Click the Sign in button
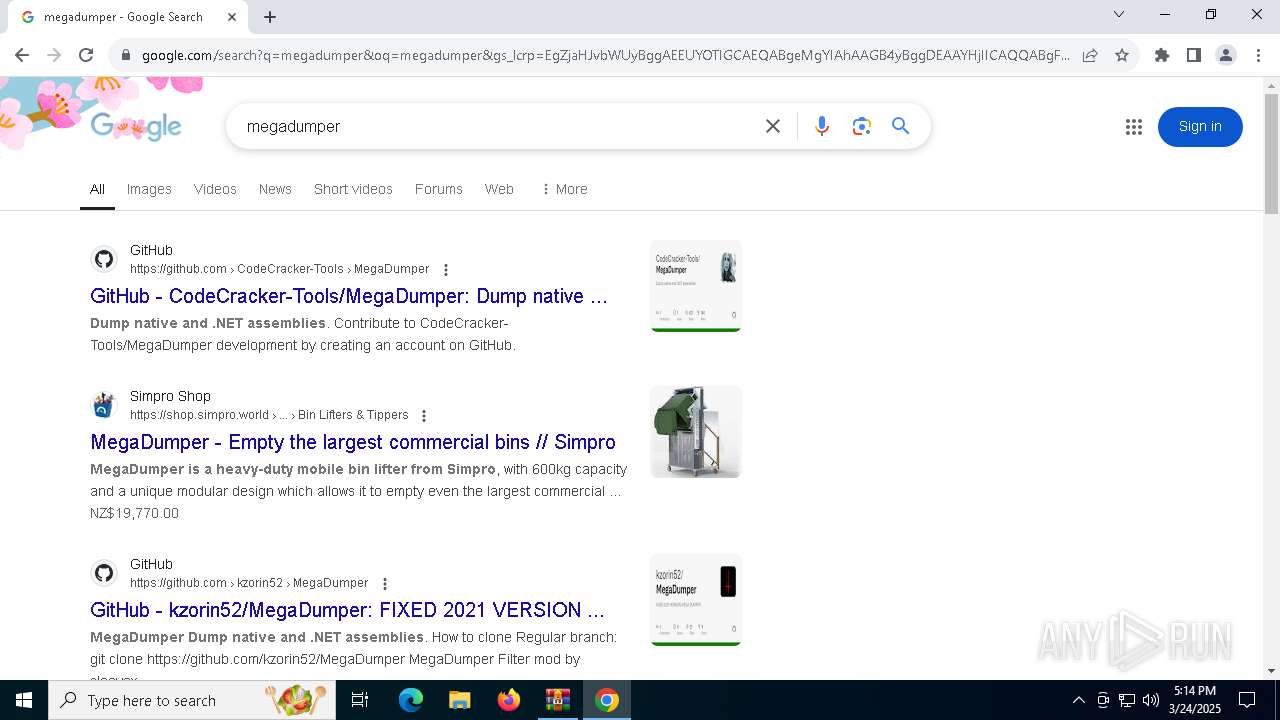This screenshot has height=720, width=1280. (x=1200, y=127)
